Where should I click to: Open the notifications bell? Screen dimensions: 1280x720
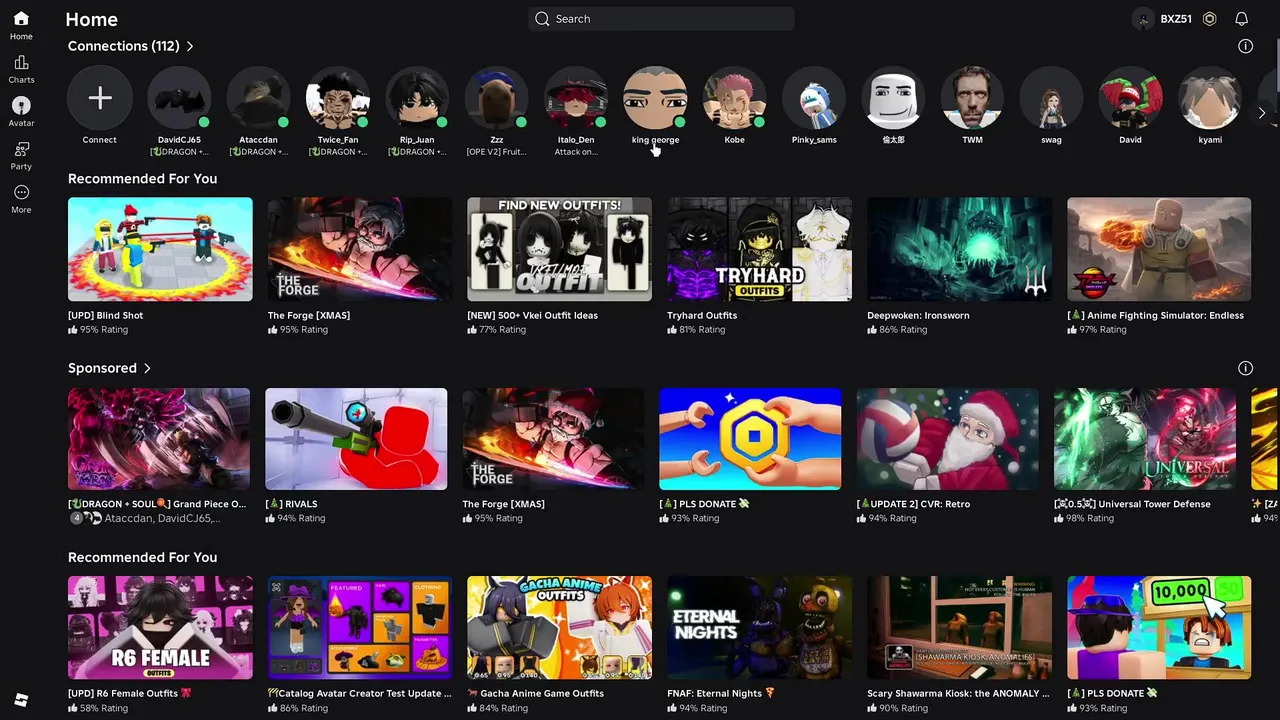pyautogui.click(x=1241, y=19)
